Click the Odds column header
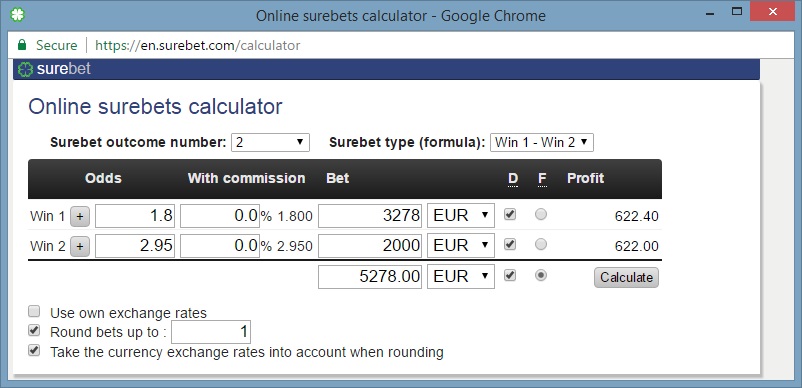 [103, 178]
